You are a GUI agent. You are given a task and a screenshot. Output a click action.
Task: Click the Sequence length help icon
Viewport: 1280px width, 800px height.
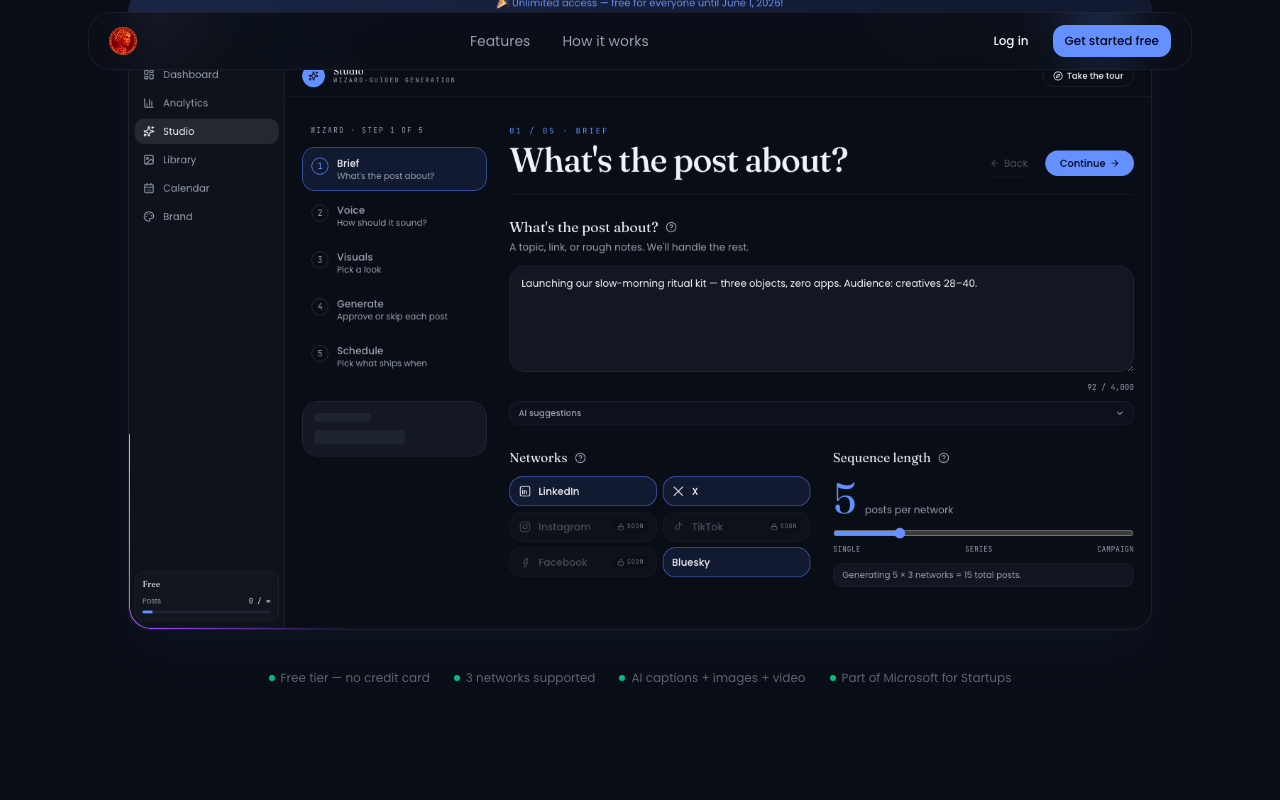944,458
